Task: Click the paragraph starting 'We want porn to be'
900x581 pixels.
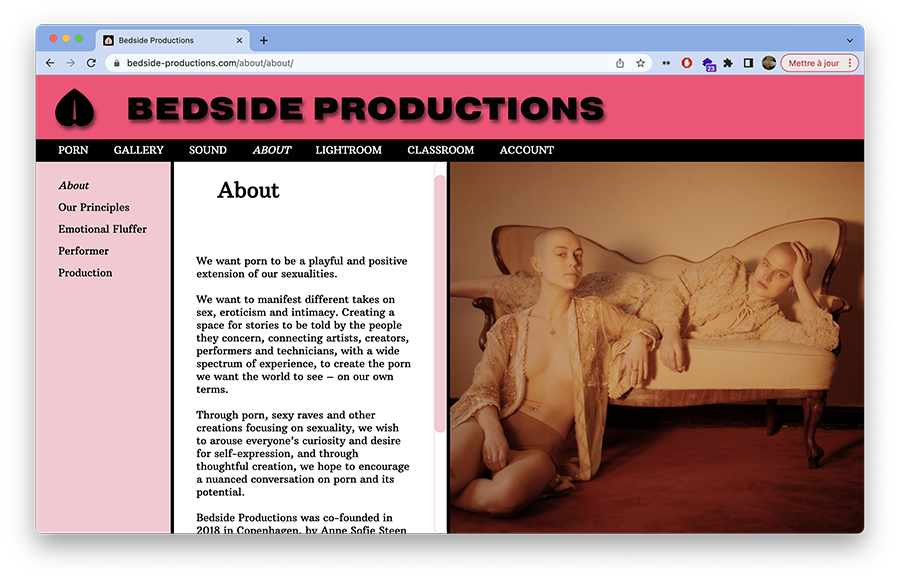Action: pyautogui.click(x=302, y=267)
